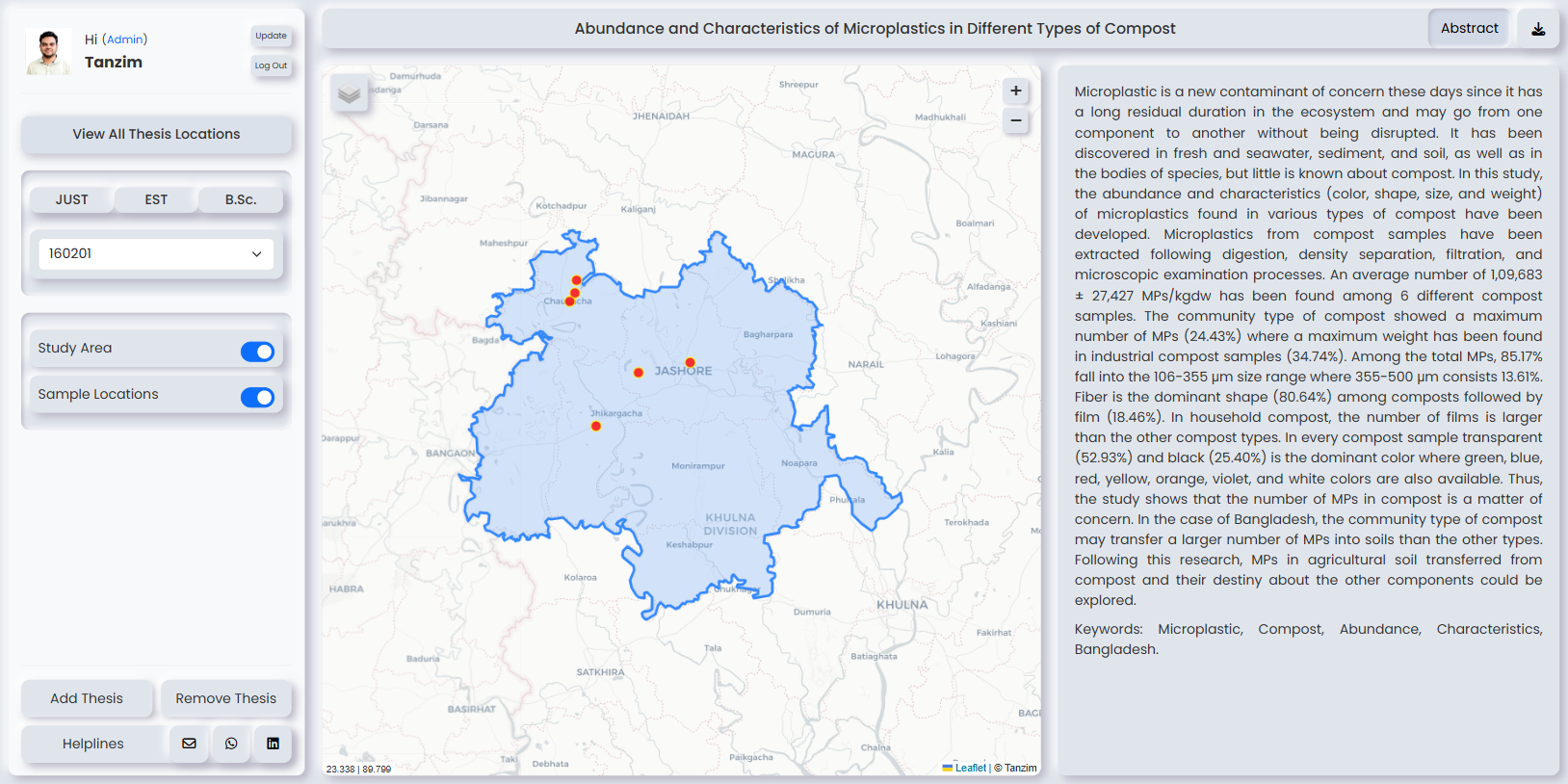Toggle the Study Area switch off
1568x784 pixels.
(x=257, y=352)
